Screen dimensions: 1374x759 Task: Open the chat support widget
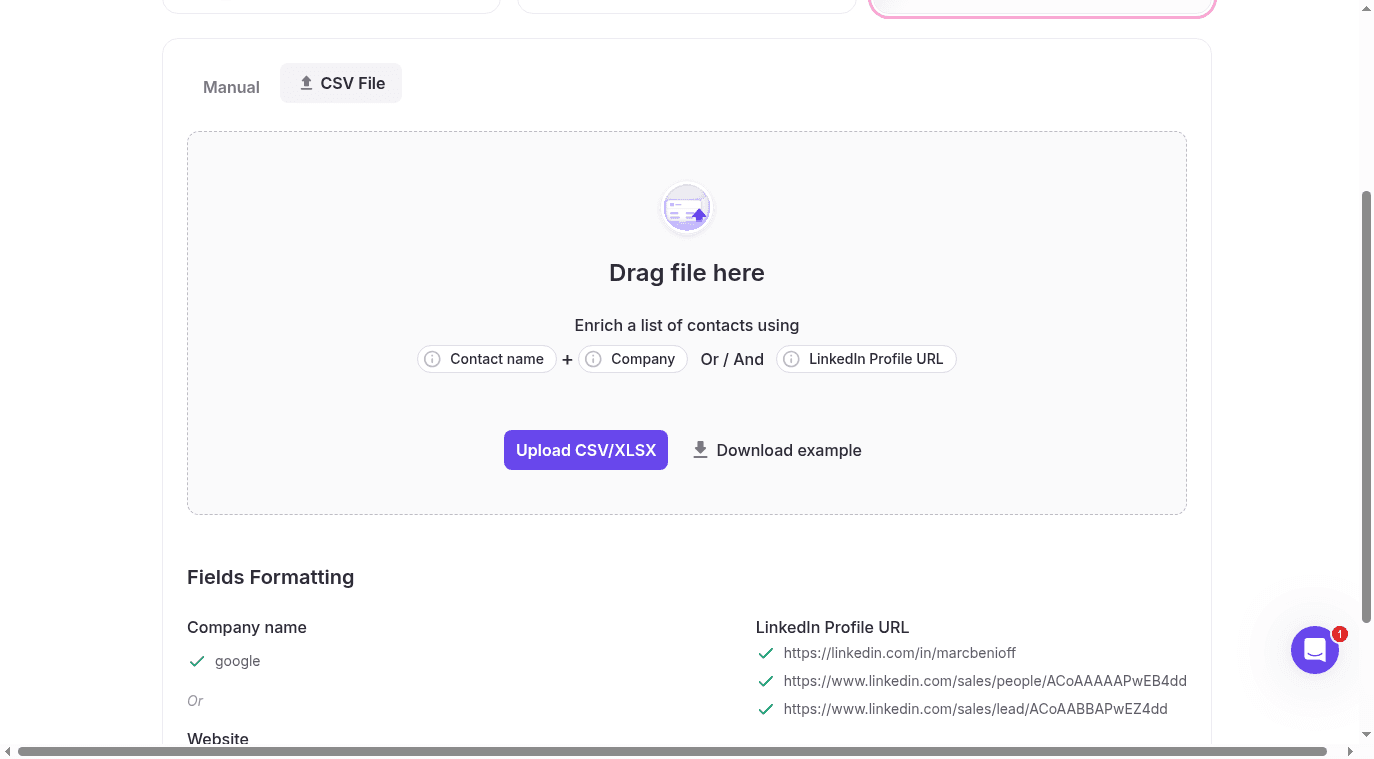click(1315, 650)
